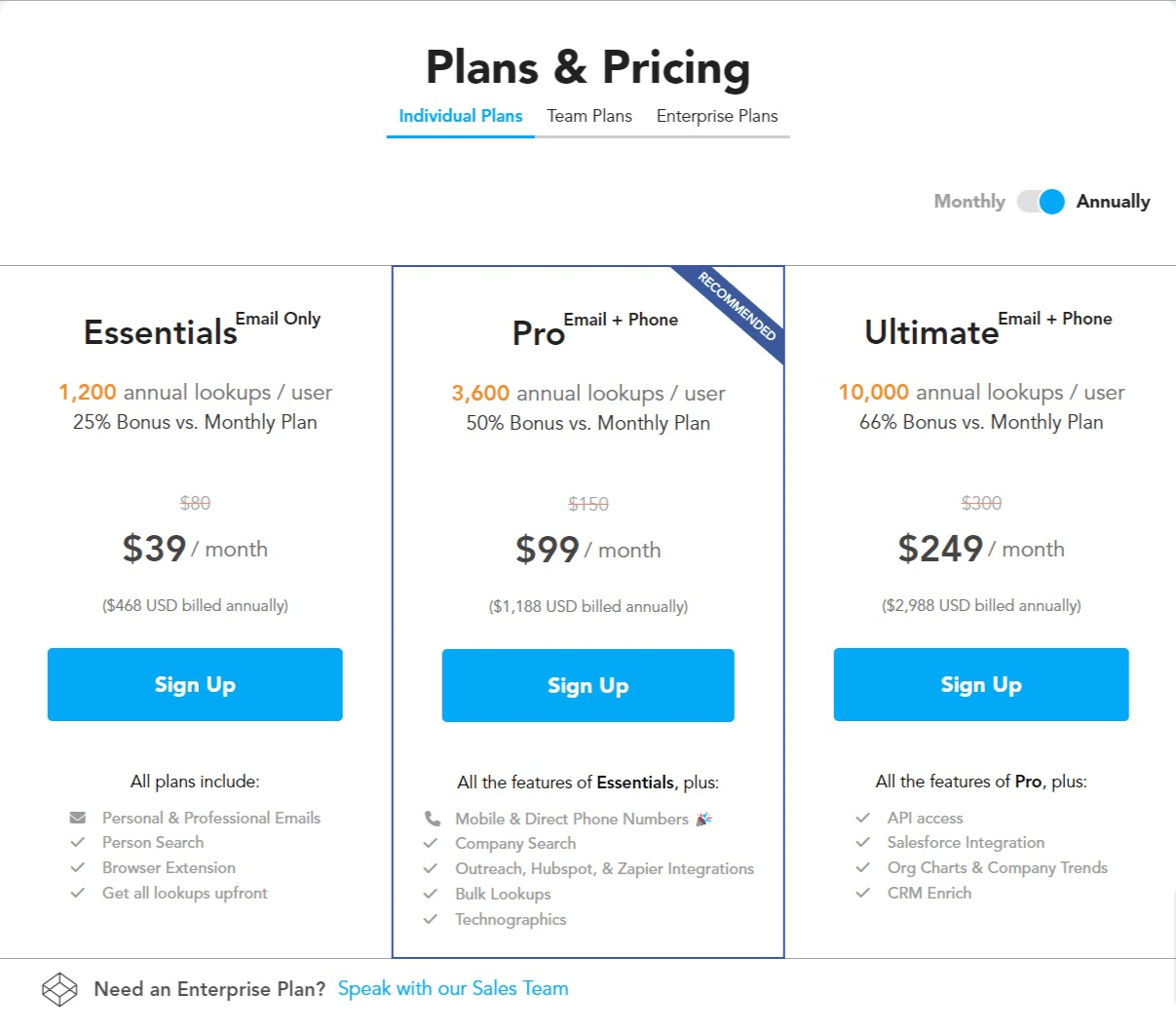
Task: Click the $99 / month Pro price
Action: [588, 550]
